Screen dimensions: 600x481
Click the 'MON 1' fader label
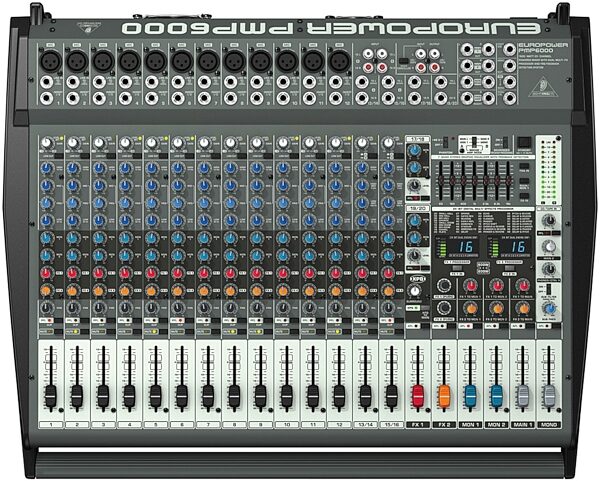470,425
